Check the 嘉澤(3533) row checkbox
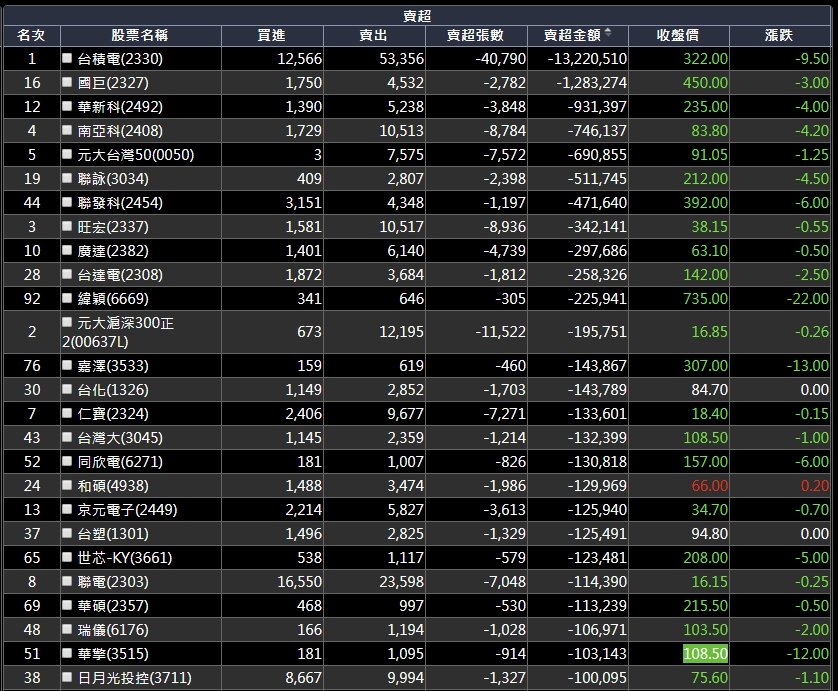838x691 pixels. (x=67, y=365)
